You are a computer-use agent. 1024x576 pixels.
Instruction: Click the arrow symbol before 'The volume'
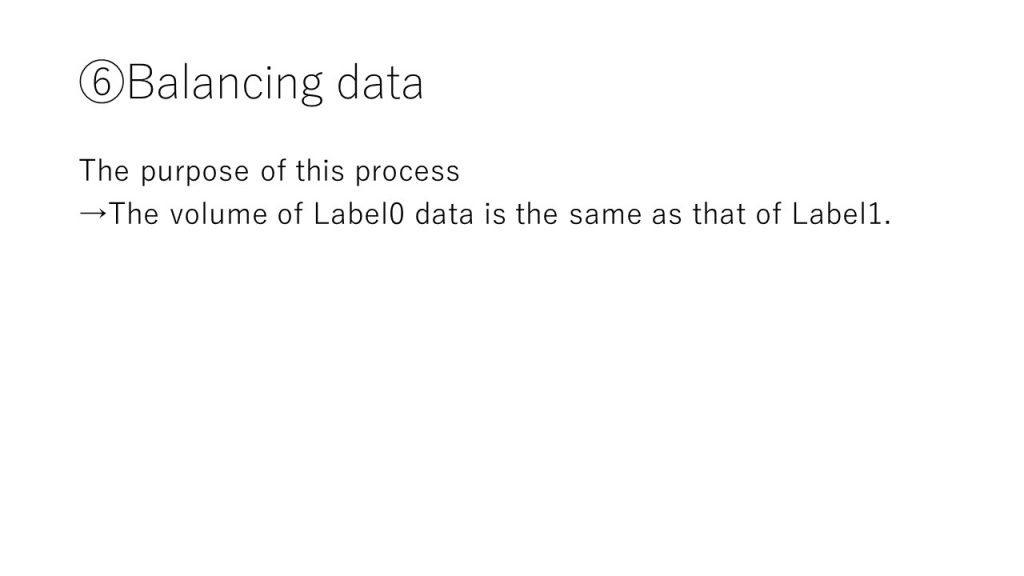[93, 214]
